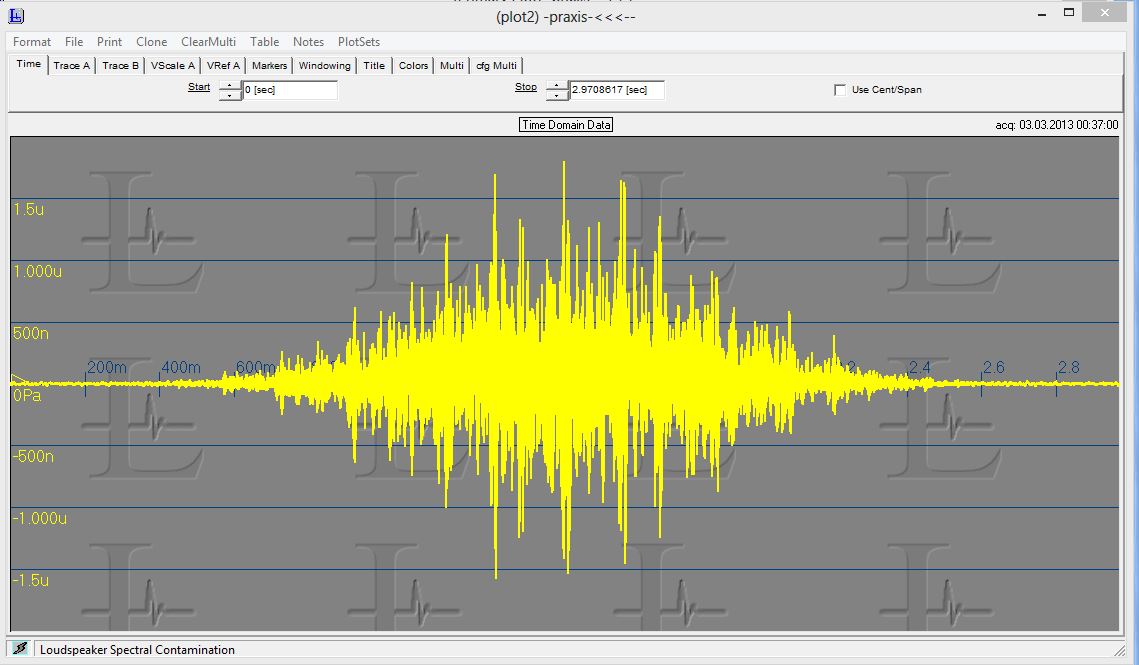The height and width of the screenshot is (665, 1139).
Task: Switch to the cfg Multi tab
Action: (497, 65)
